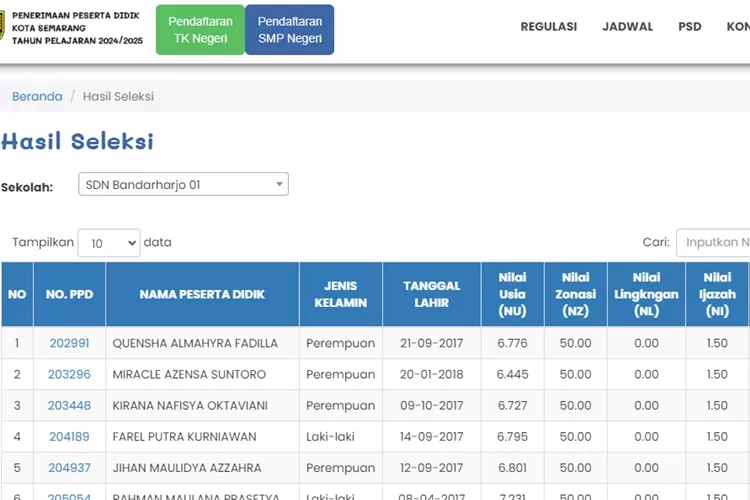Sort by the NO column header

[x=17, y=294]
